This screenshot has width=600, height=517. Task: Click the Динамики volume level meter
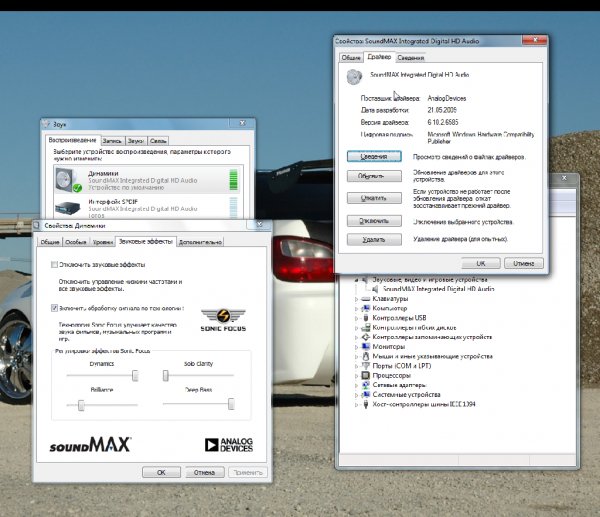(233, 180)
